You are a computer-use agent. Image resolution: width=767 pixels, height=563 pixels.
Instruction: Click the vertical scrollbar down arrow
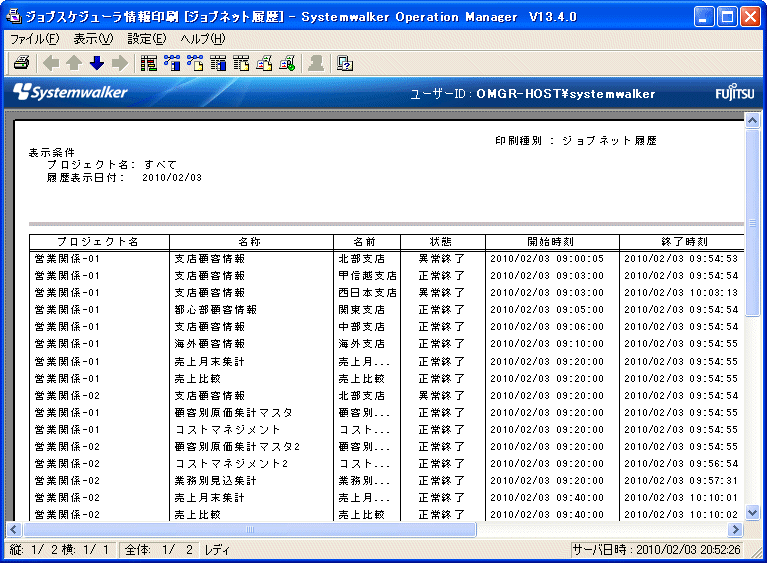point(753,512)
